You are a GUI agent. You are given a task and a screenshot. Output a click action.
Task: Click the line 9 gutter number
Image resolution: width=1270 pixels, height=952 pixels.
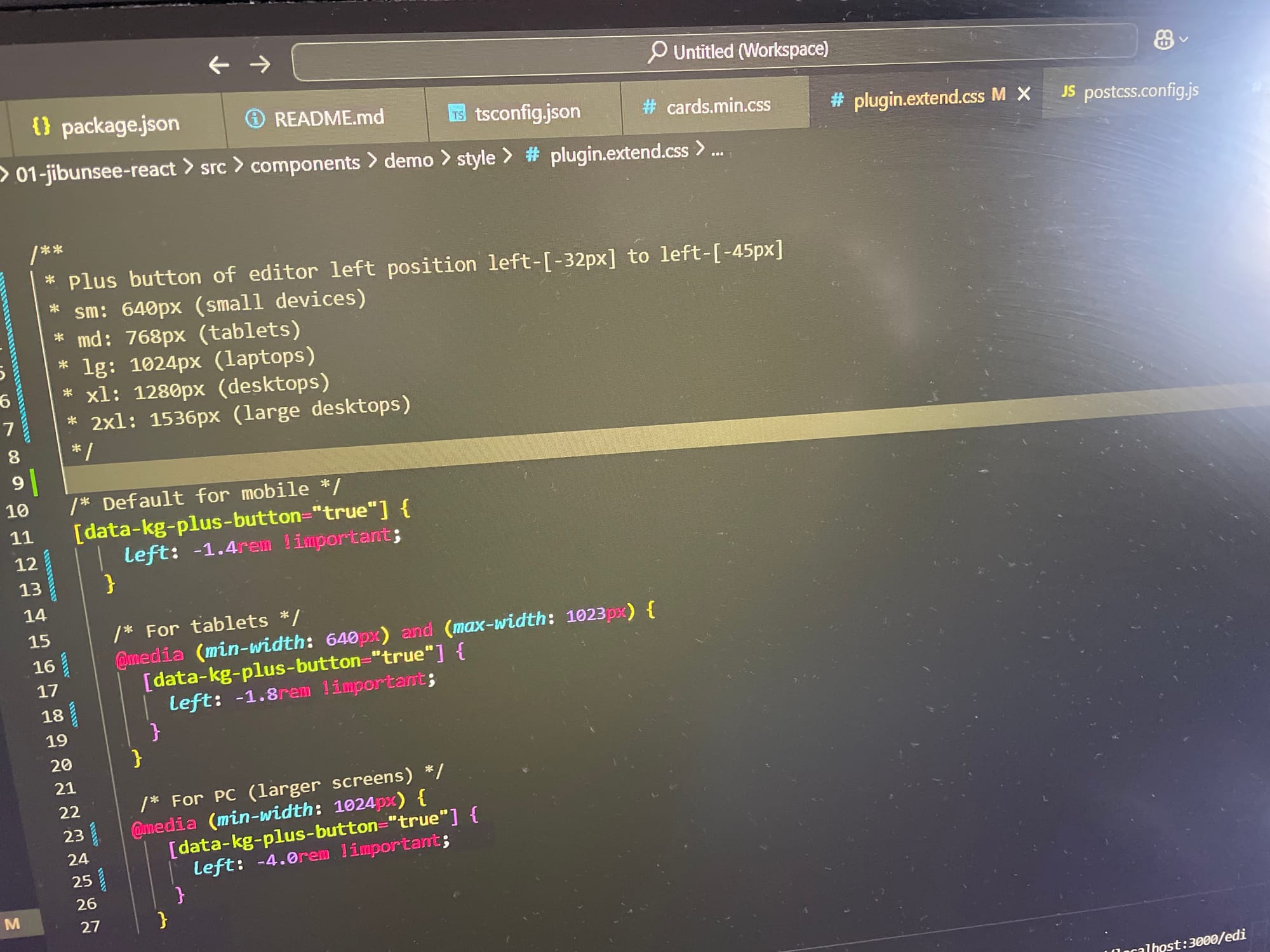click(x=18, y=484)
